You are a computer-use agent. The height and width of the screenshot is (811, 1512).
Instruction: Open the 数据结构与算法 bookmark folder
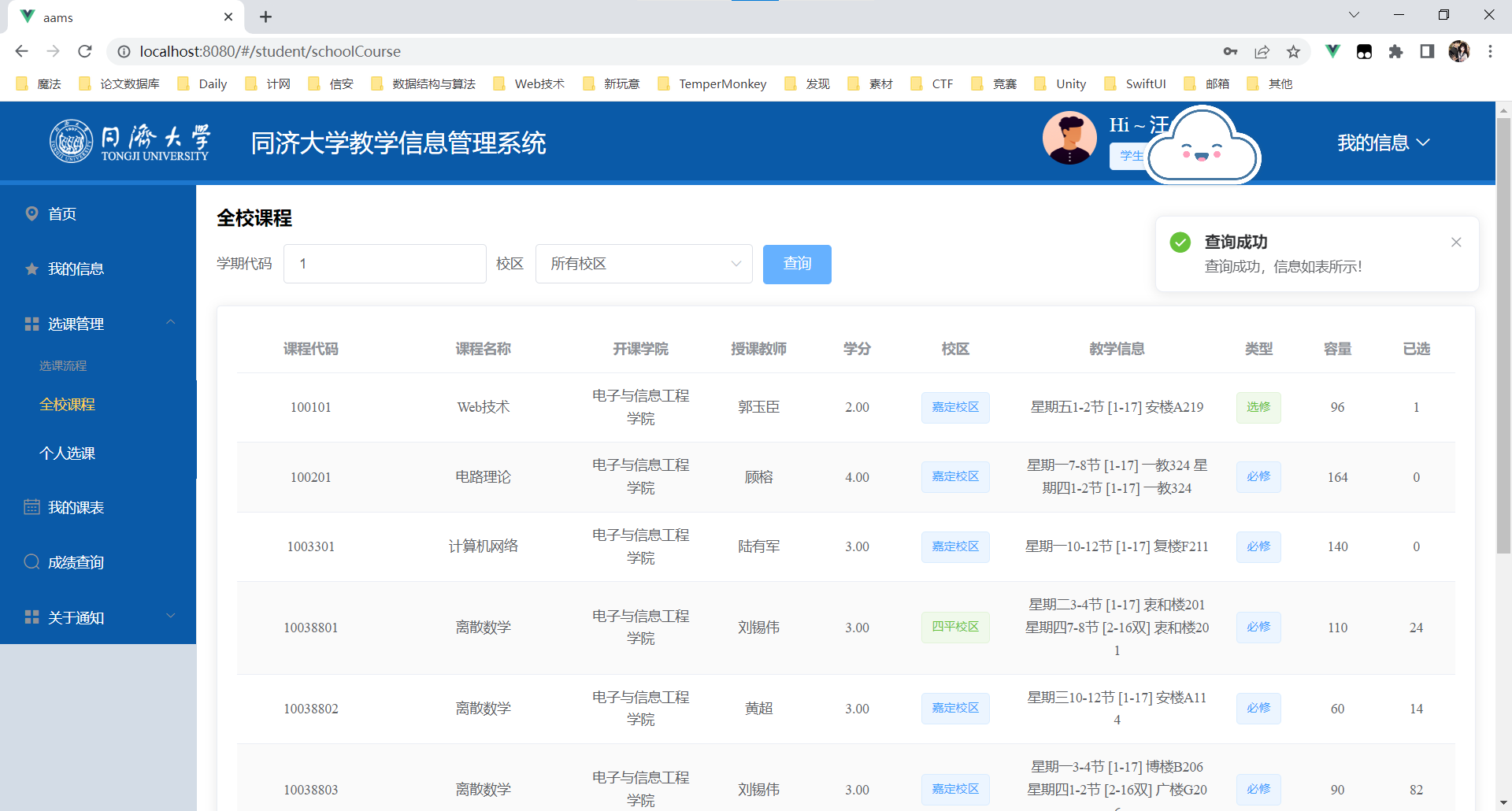coord(423,83)
